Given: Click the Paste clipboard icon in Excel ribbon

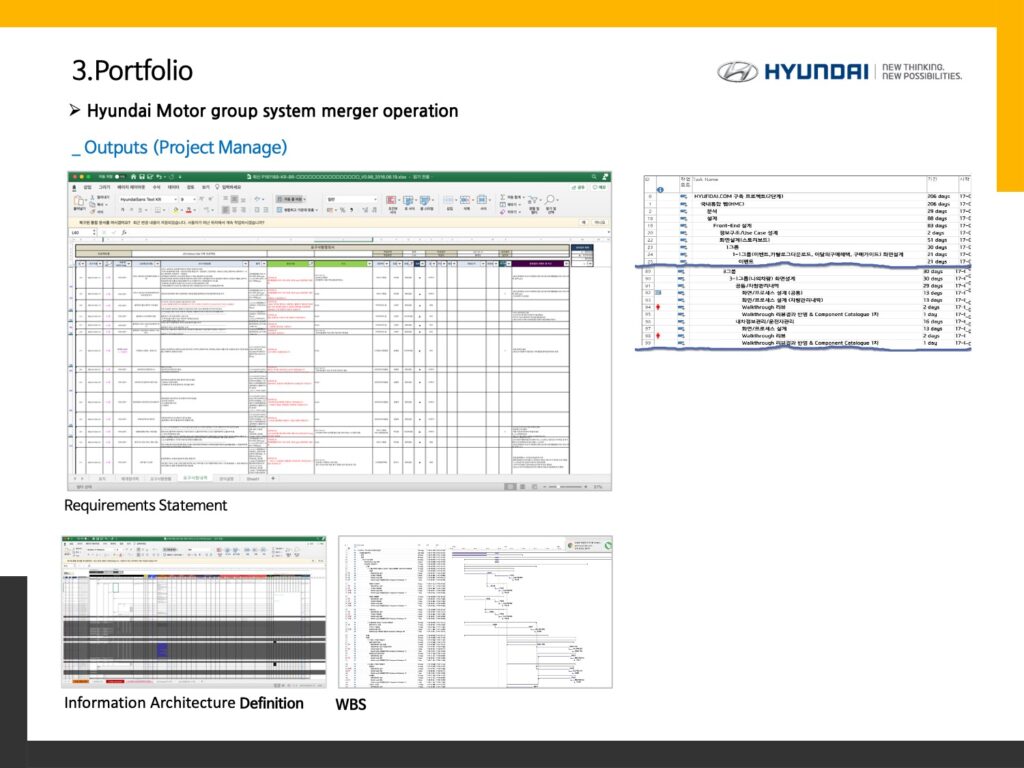Looking at the screenshot, I should [x=79, y=204].
